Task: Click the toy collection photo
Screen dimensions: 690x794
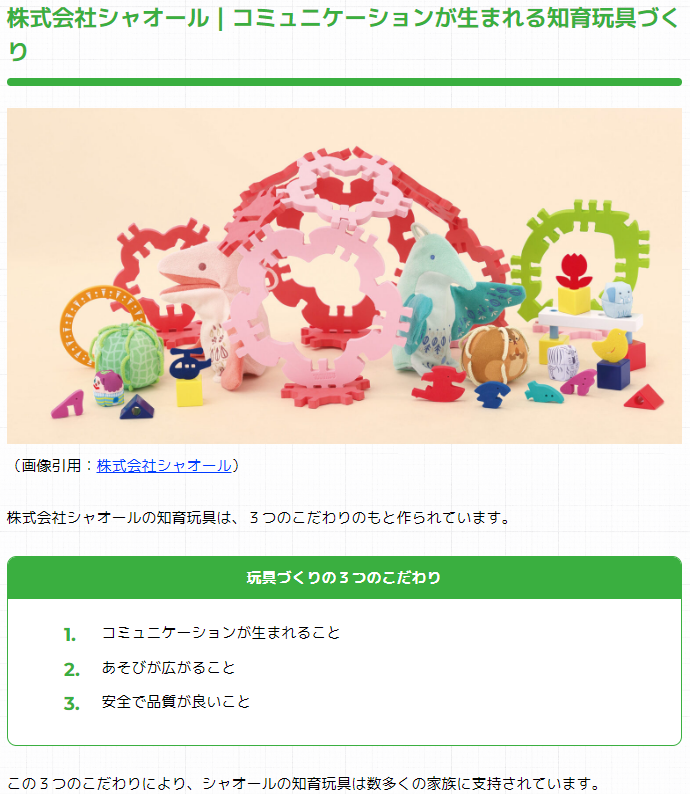Action: pyautogui.click(x=344, y=275)
